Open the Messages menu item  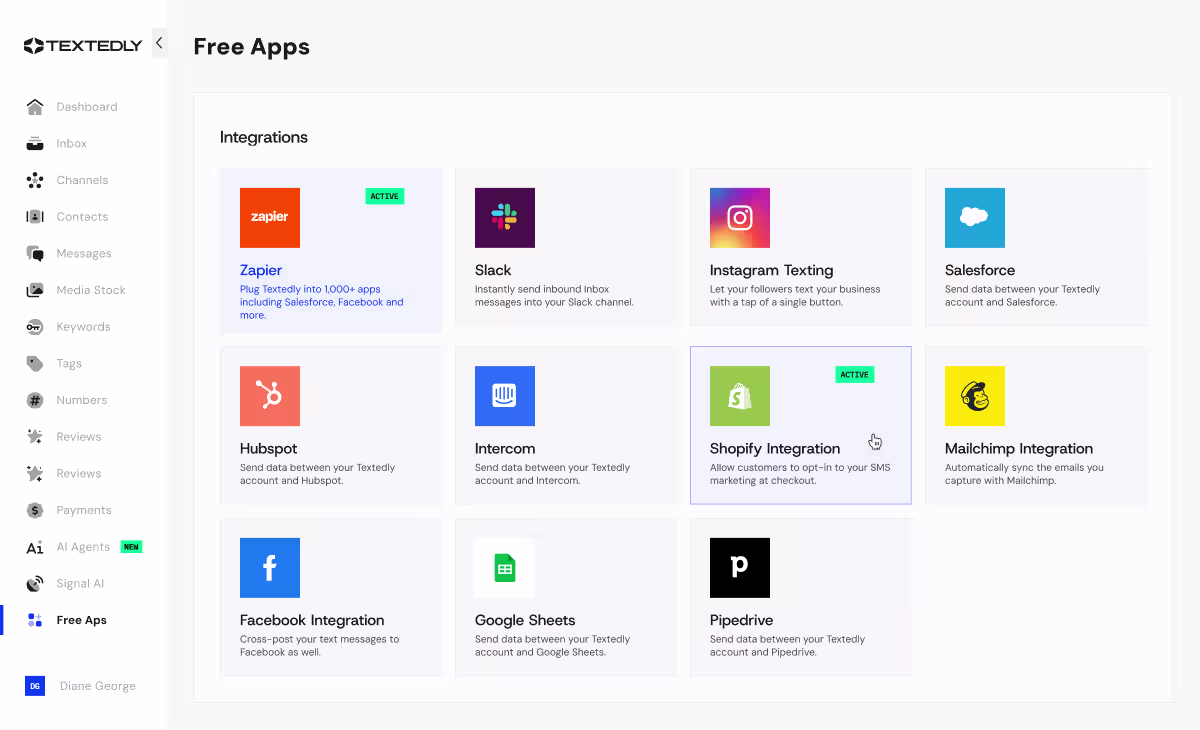84,254
